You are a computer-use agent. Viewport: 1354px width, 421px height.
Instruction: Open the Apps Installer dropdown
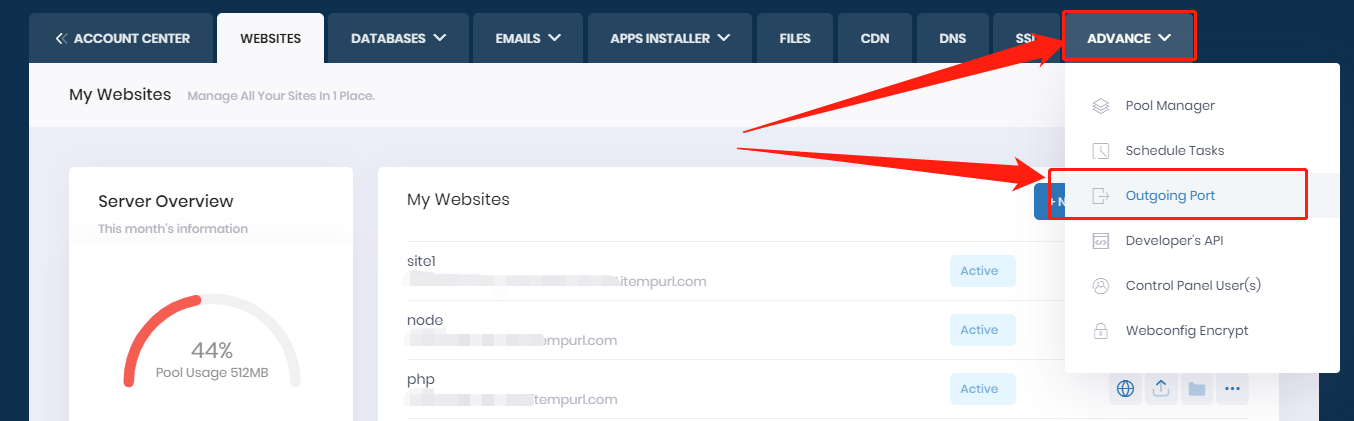pos(670,39)
